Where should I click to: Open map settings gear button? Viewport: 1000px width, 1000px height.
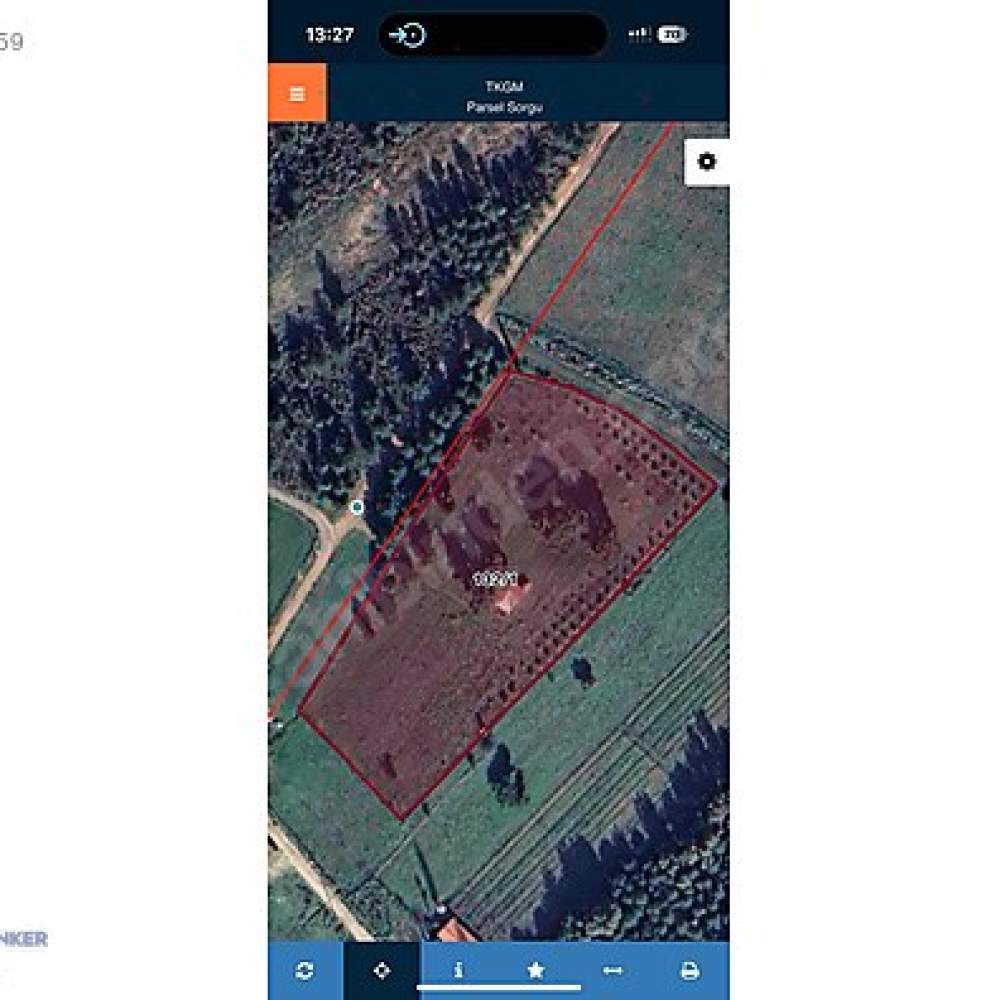[706, 162]
